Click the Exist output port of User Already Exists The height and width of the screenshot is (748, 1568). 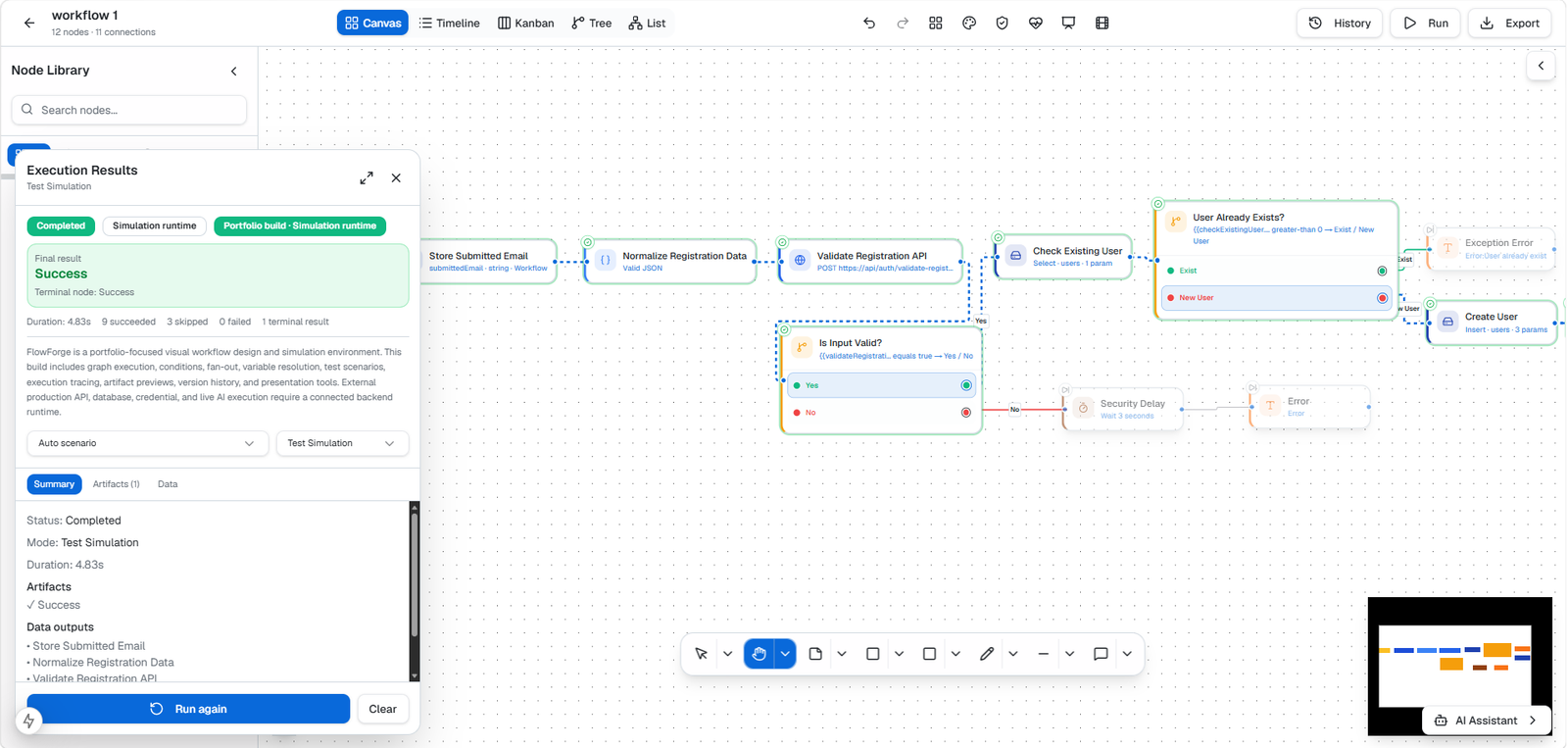tap(1382, 271)
